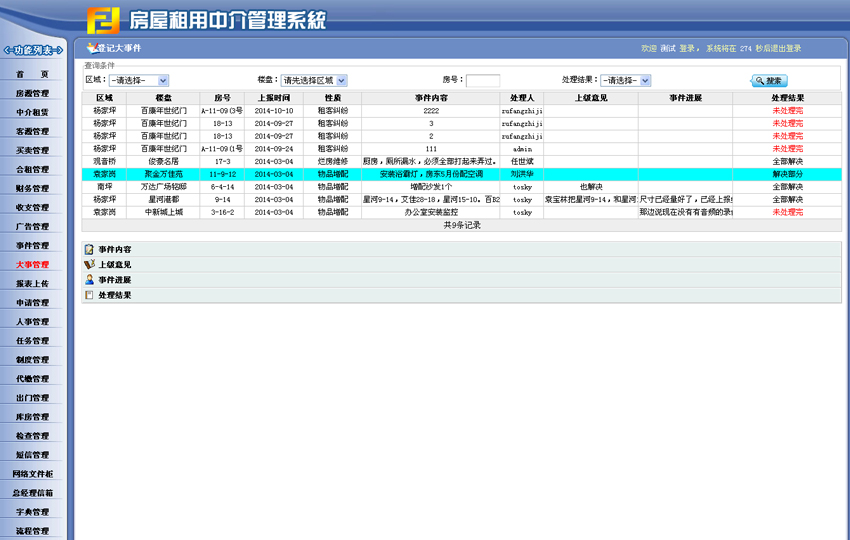Click the 登录 link in the header
Viewport: 850px width, 540px height.
click(688, 48)
